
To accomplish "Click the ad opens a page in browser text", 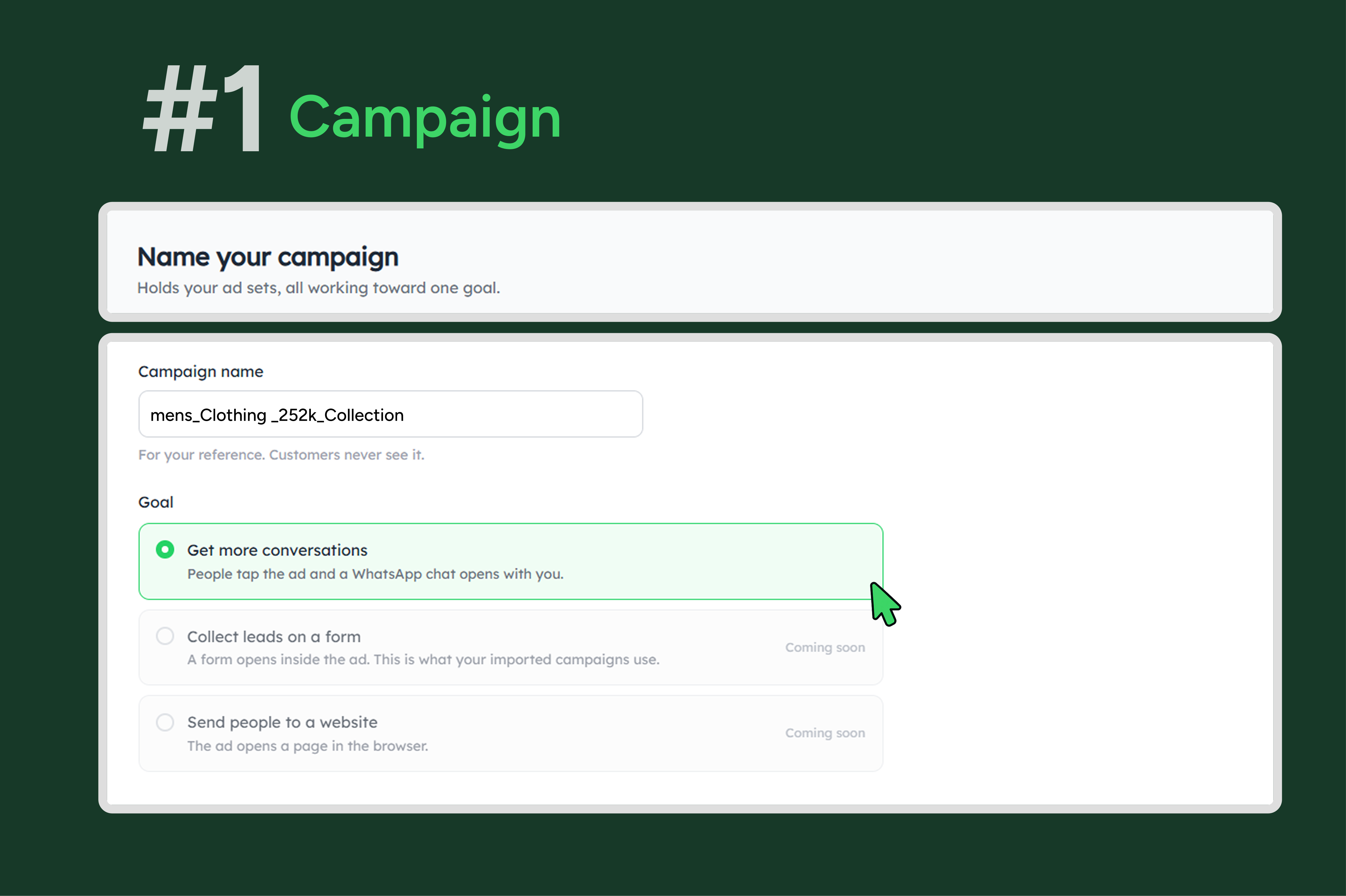I will 307,746.
